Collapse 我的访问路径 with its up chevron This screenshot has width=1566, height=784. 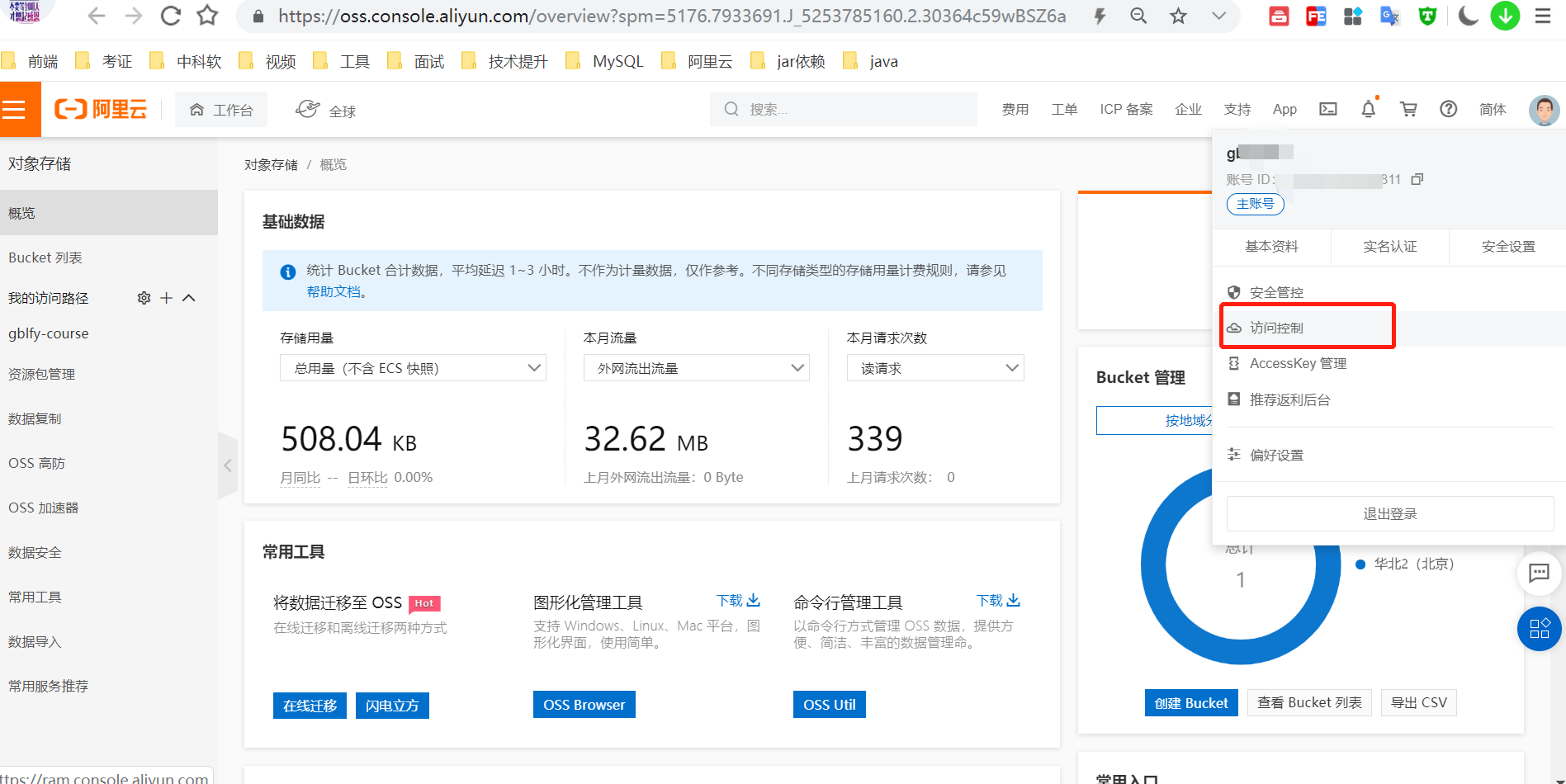coord(189,298)
